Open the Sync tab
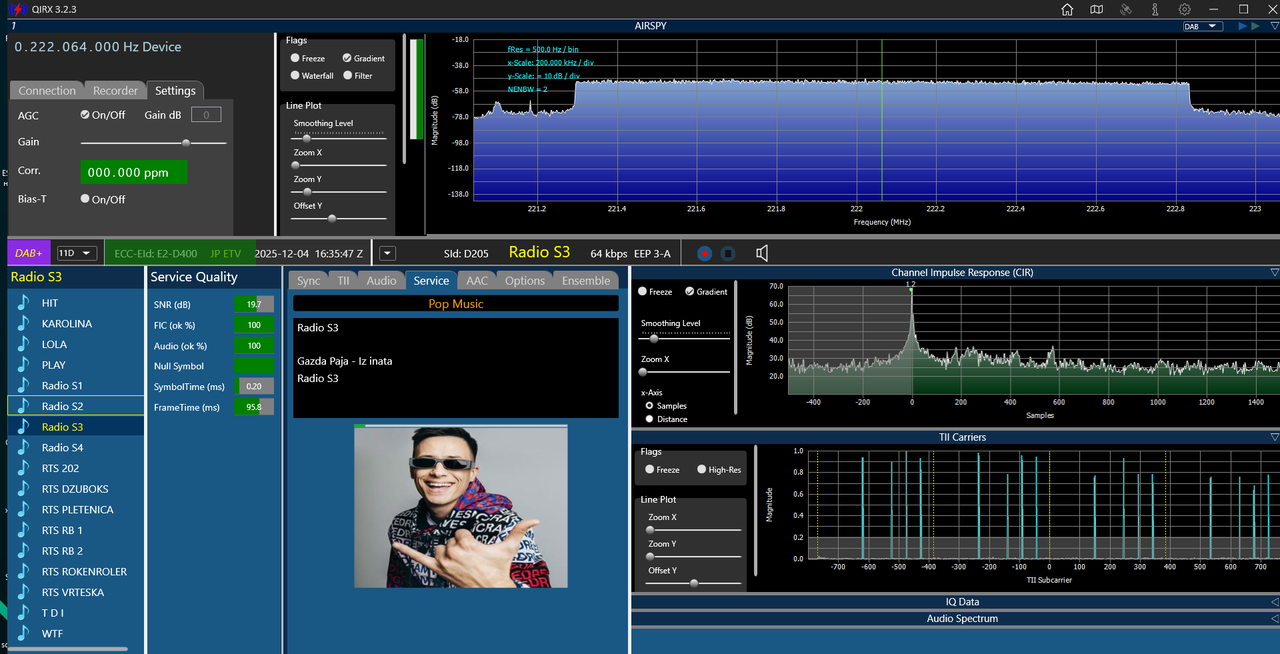The image size is (1280, 654). click(309, 281)
